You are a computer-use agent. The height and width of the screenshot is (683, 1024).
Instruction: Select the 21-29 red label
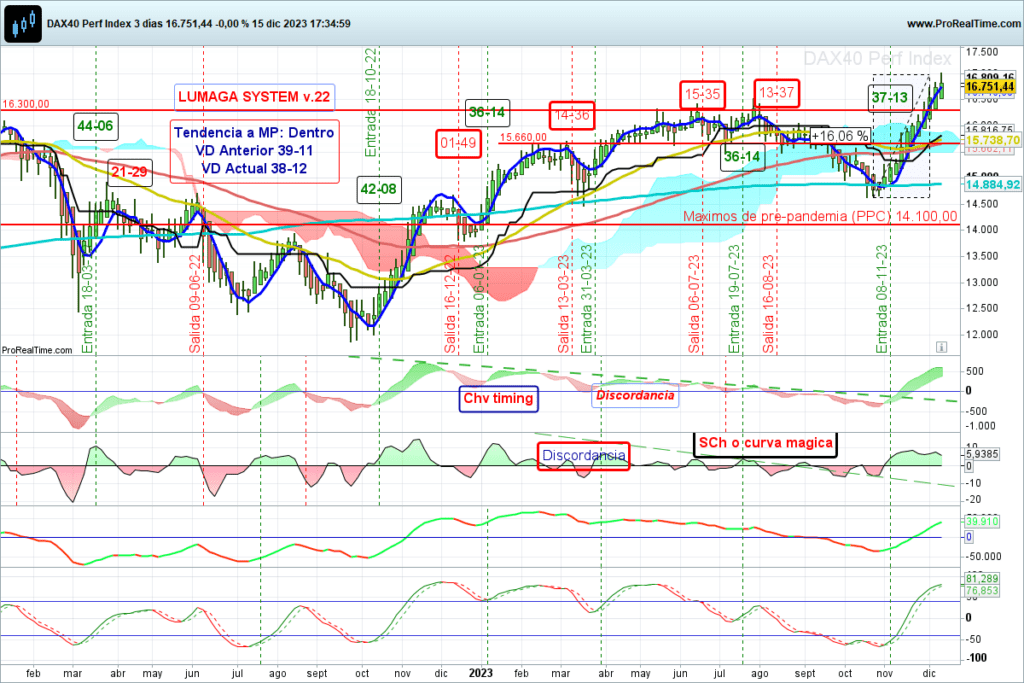point(129,172)
